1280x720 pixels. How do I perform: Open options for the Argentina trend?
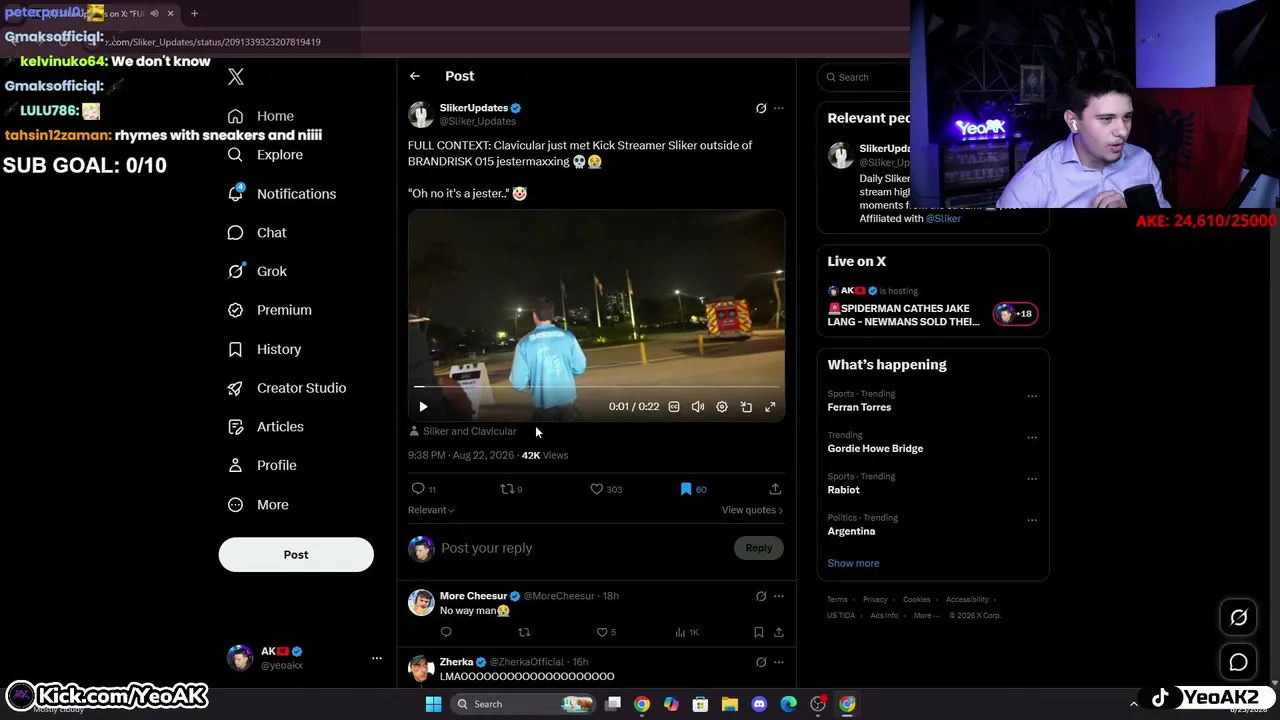[1032, 520]
